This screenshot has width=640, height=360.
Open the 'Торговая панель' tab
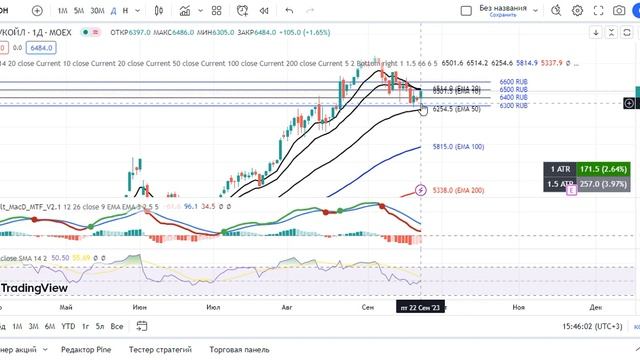tap(239, 349)
